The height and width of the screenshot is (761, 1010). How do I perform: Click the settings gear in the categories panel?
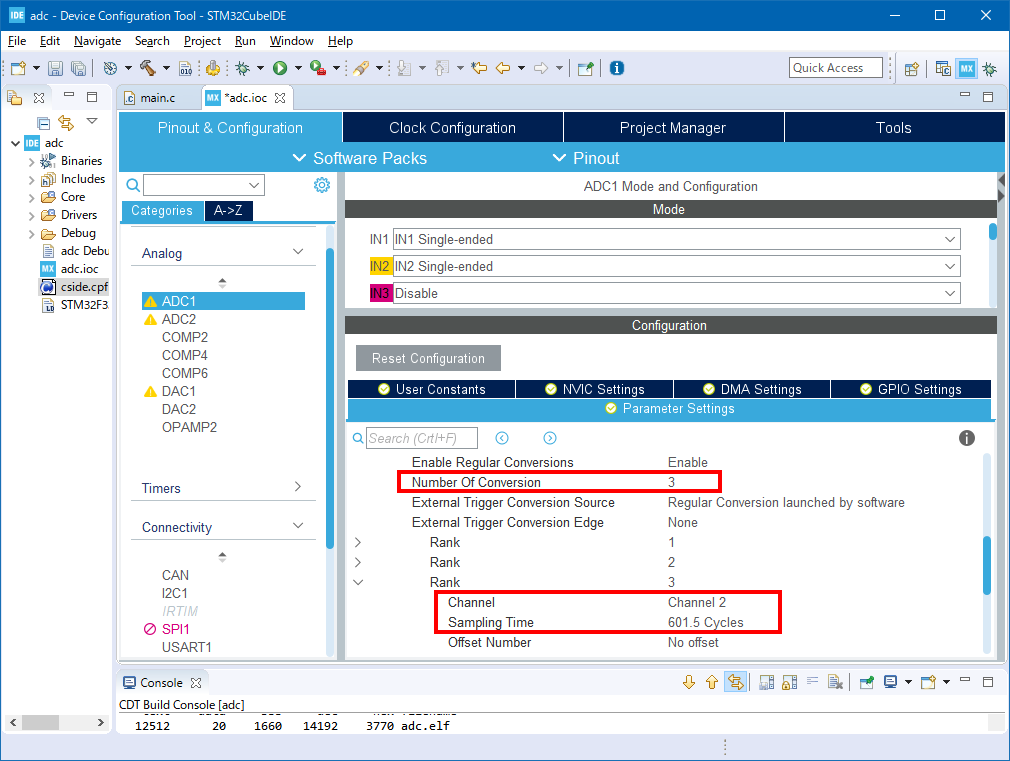pos(321,186)
